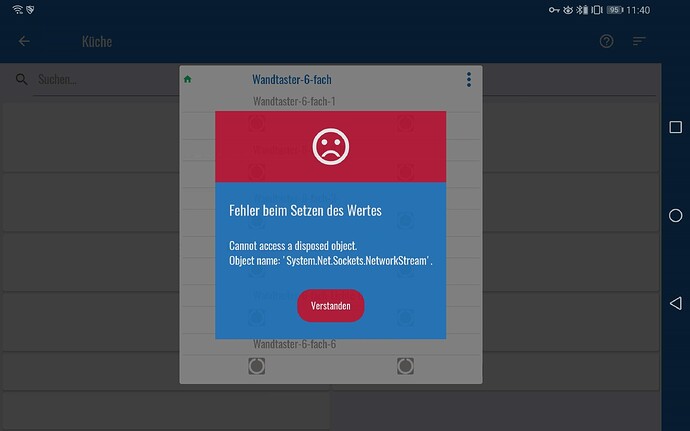The width and height of the screenshot is (690, 431).
Task: Tap the Wi-Fi status bar icon
Action: (x=17, y=9)
